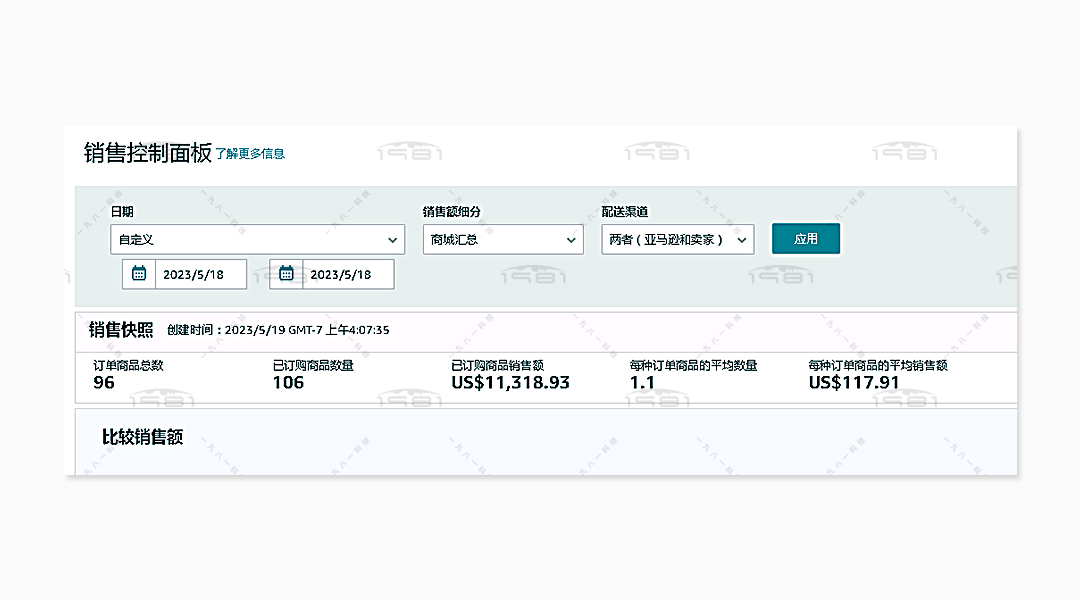This screenshot has height=600, width=1080.
Task: Open the 销售额细分 dropdown showing 商城汇总
Action: click(502, 240)
